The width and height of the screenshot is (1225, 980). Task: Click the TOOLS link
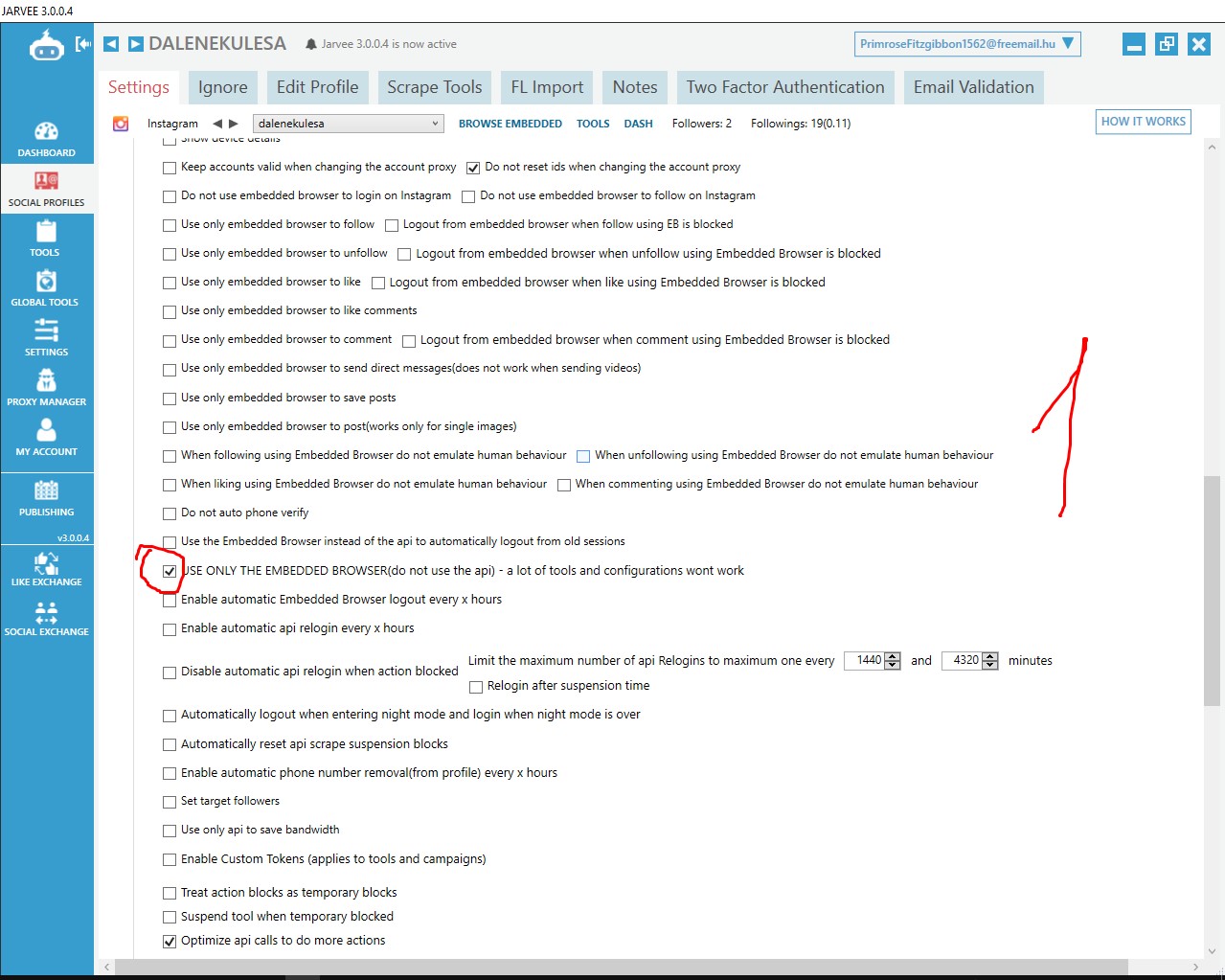(593, 124)
